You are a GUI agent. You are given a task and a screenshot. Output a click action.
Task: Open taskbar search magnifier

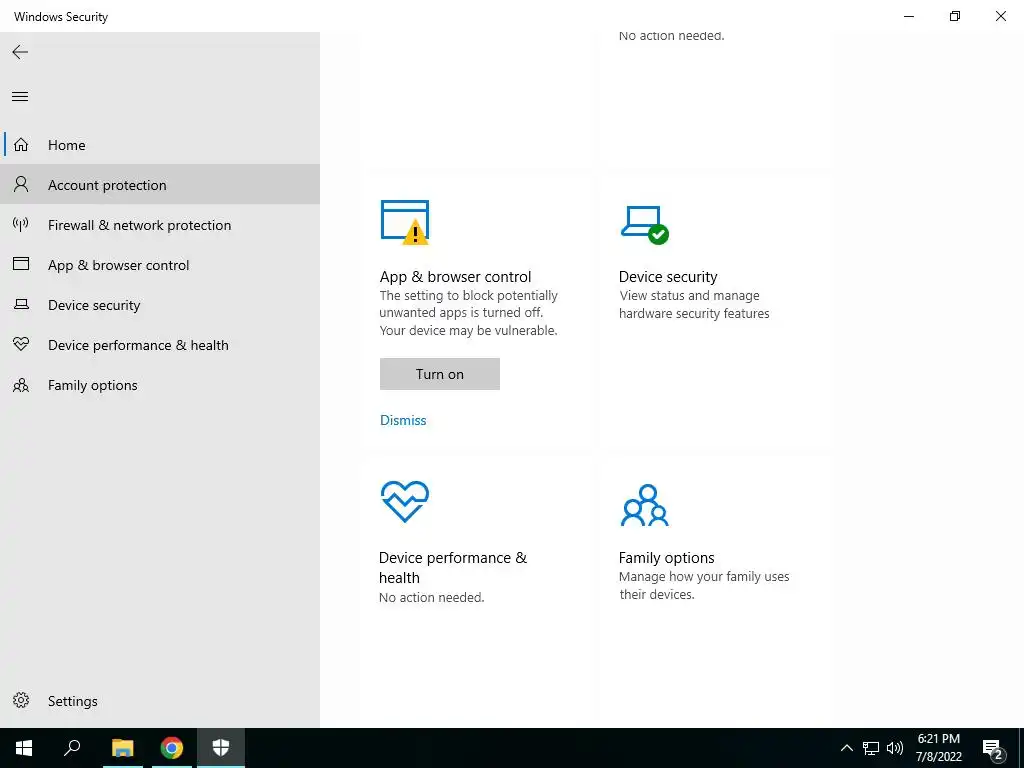[x=72, y=748]
